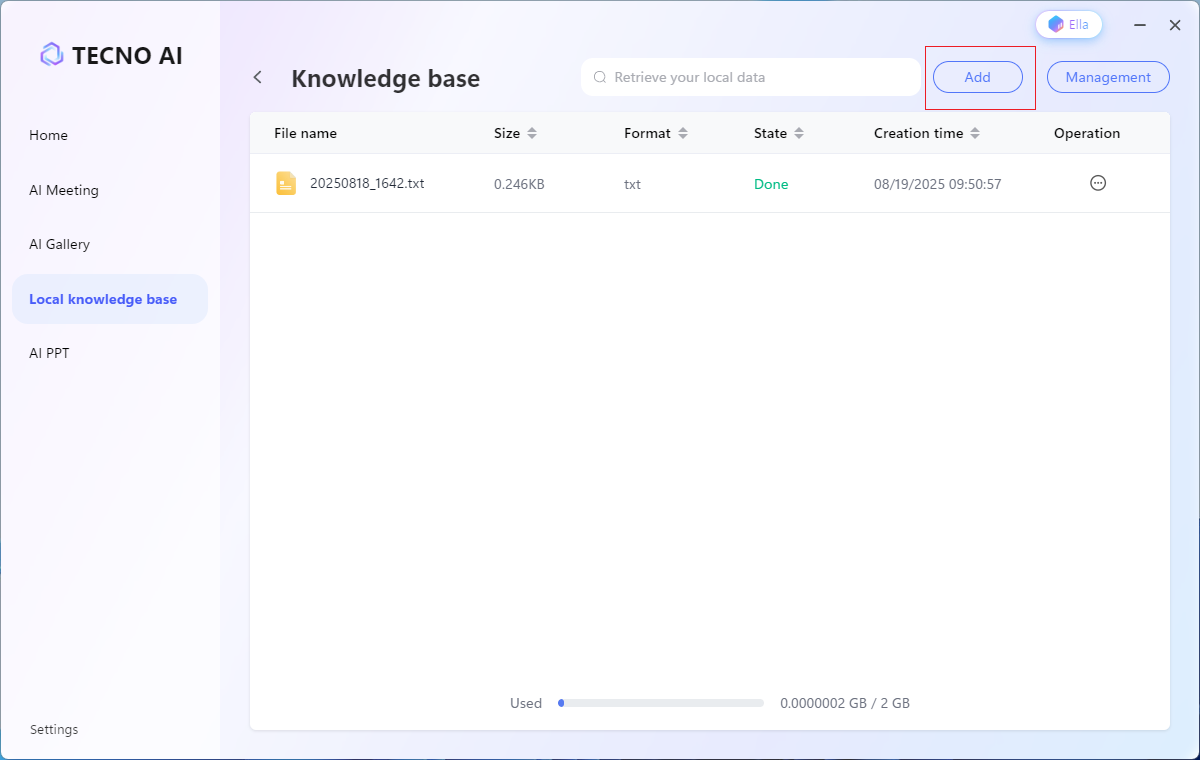This screenshot has height=760, width=1200.
Task: Go to Home in sidebar
Action: tap(49, 135)
